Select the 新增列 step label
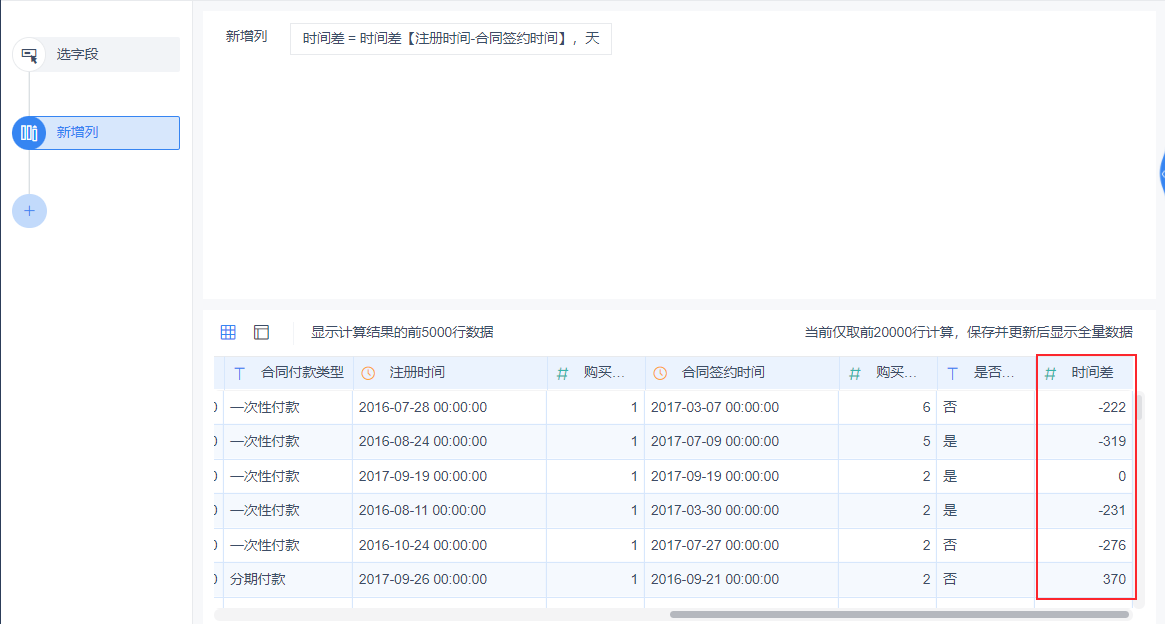 77,132
